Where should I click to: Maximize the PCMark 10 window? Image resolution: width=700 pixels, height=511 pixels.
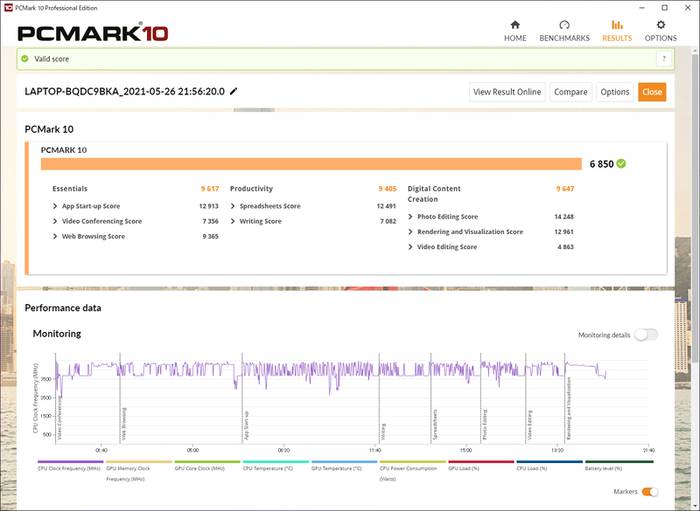point(665,8)
